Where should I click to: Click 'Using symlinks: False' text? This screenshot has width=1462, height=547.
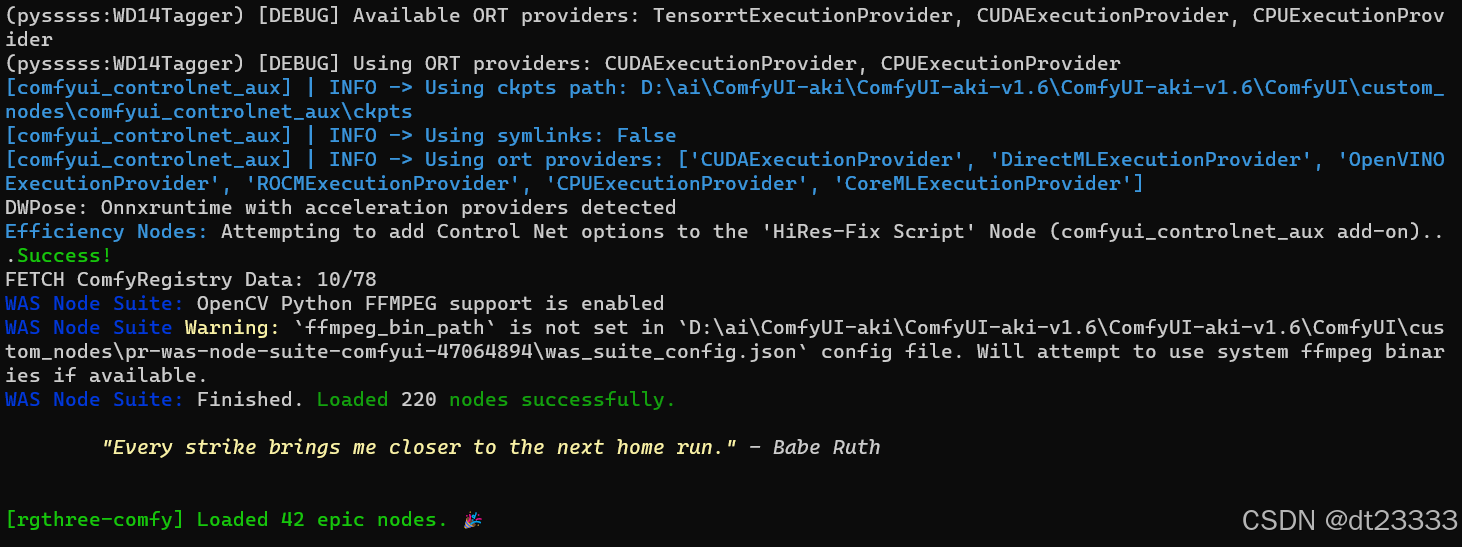pos(551,135)
